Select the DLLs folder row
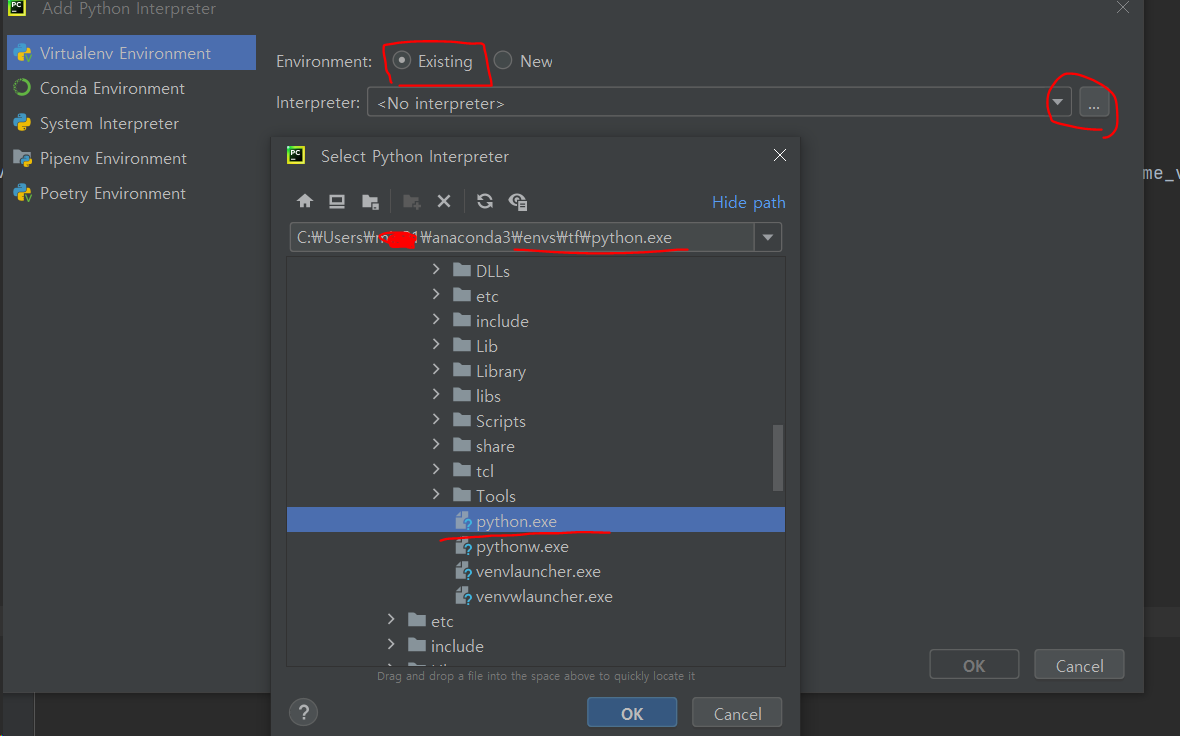Screen dimensions: 1180x736 click(x=535, y=270)
